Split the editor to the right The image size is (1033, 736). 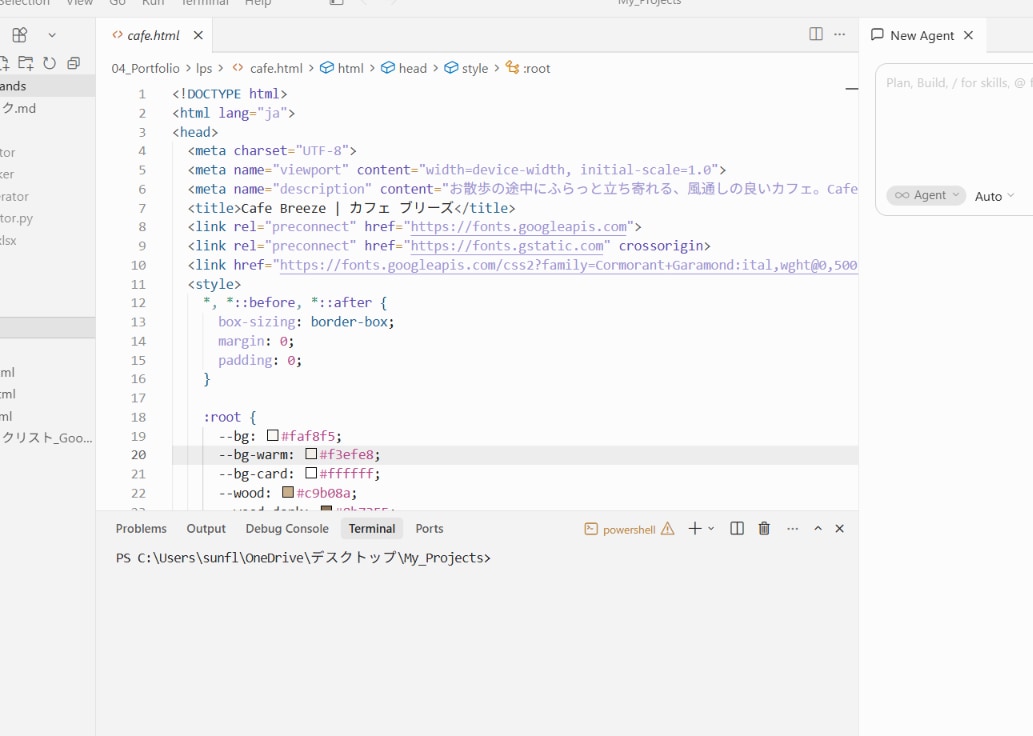tap(816, 34)
